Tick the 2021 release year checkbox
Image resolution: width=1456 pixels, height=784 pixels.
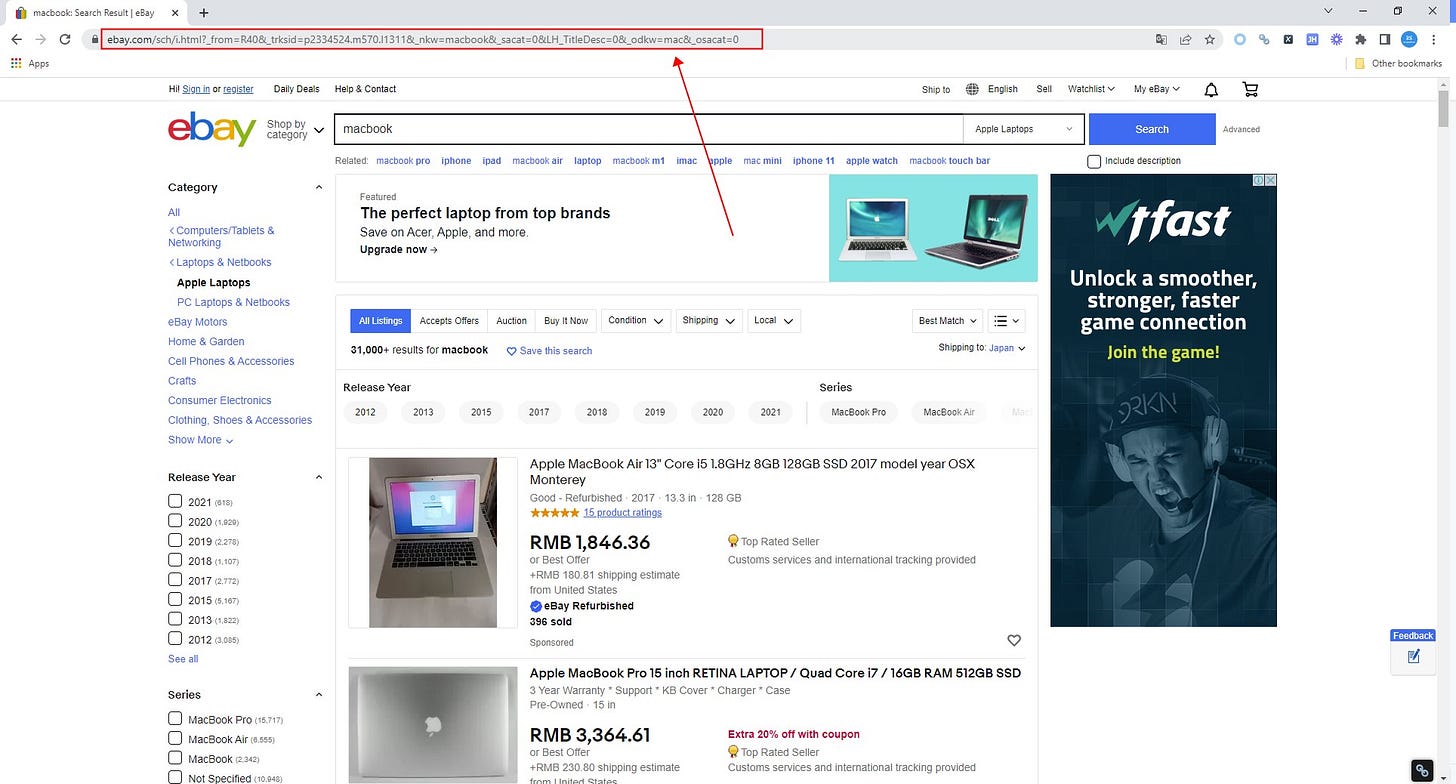175,501
